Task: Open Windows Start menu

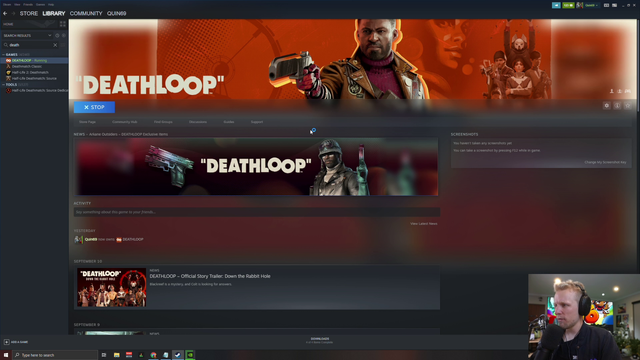Action: tap(6, 355)
